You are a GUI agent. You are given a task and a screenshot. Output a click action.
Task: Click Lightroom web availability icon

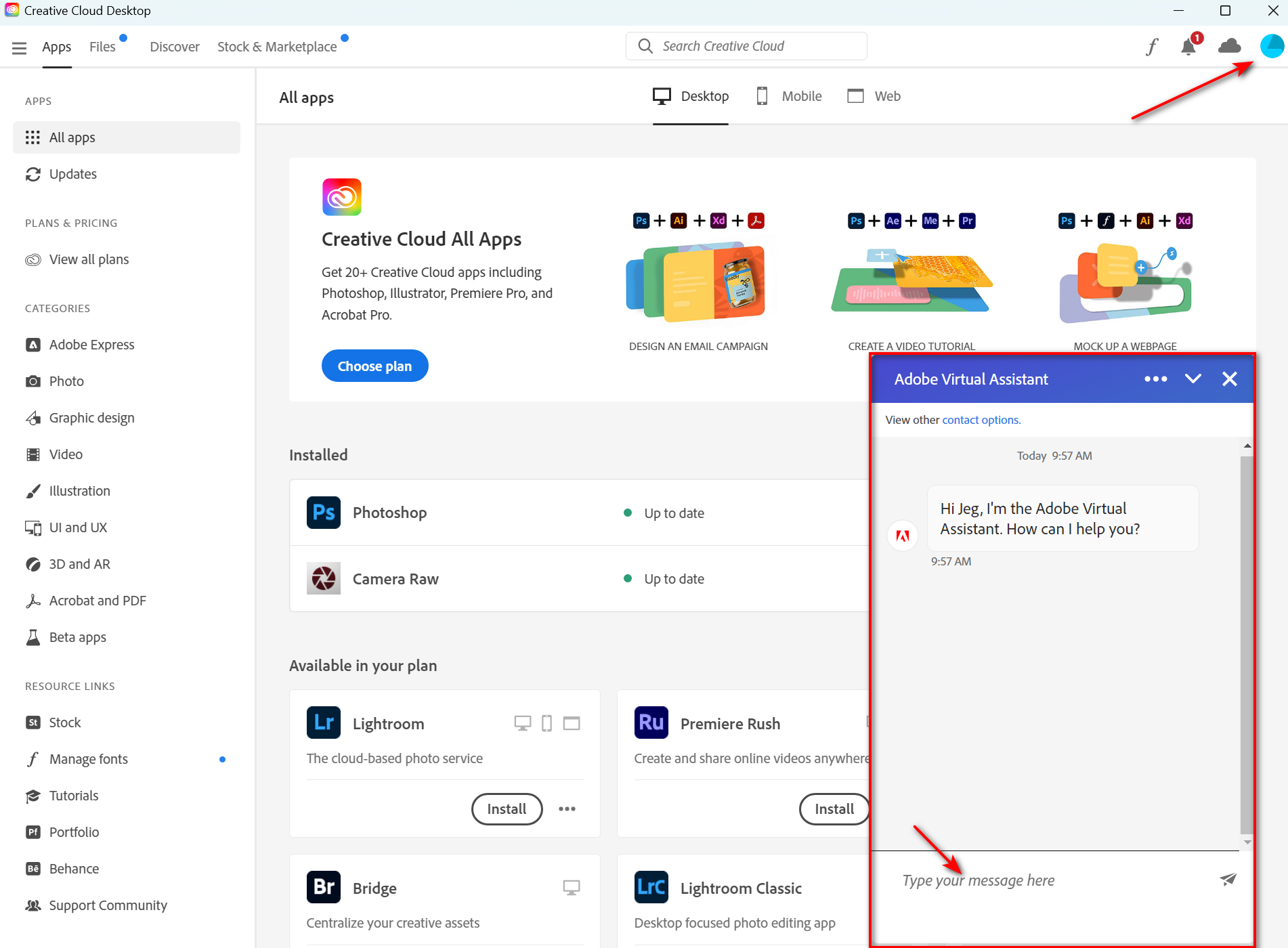point(572,723)
